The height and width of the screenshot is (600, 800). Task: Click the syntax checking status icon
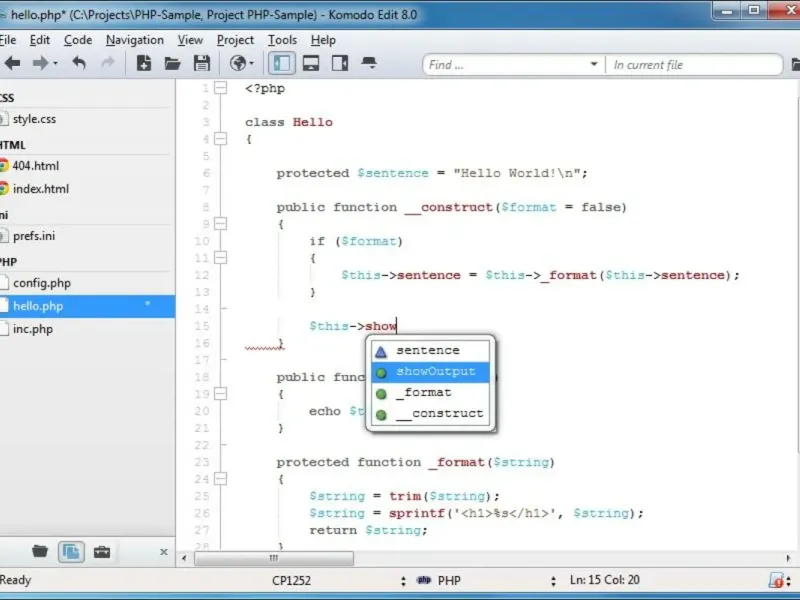pyautogui.click(x=776, y=580)
